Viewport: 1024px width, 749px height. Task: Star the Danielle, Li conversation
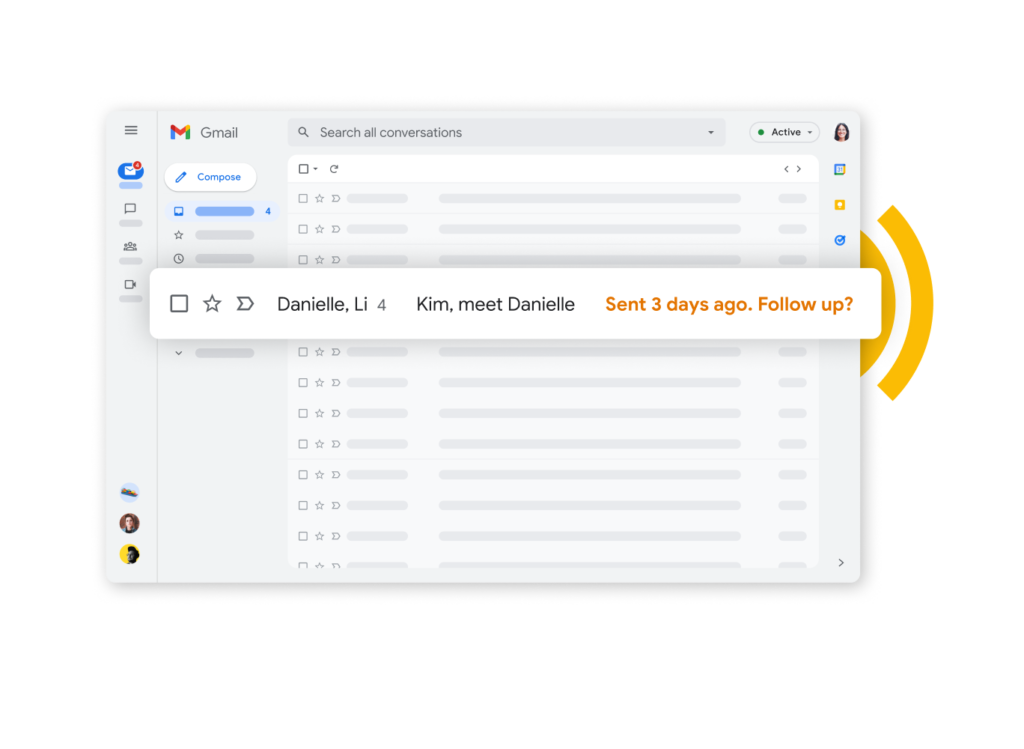[212, 304]
